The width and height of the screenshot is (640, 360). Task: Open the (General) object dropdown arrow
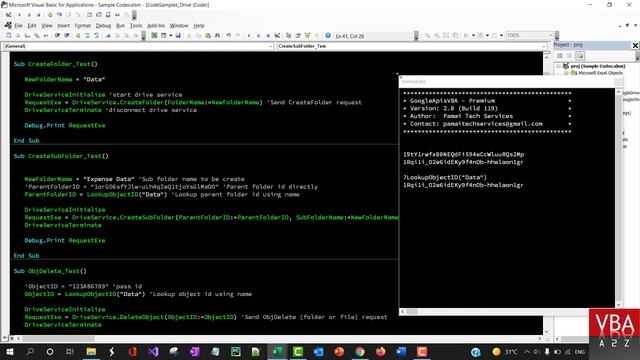point(270,46)
